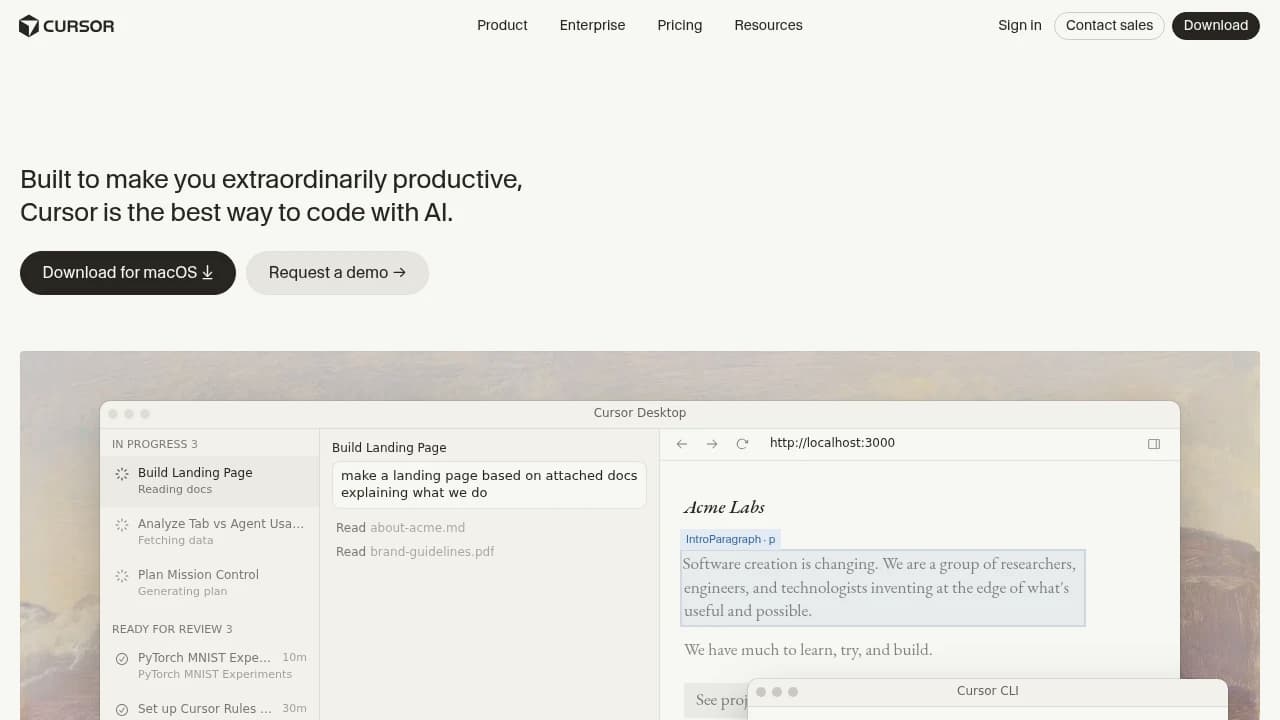Click the Sign in link
1280x720 pixels.
[1019, 25]
